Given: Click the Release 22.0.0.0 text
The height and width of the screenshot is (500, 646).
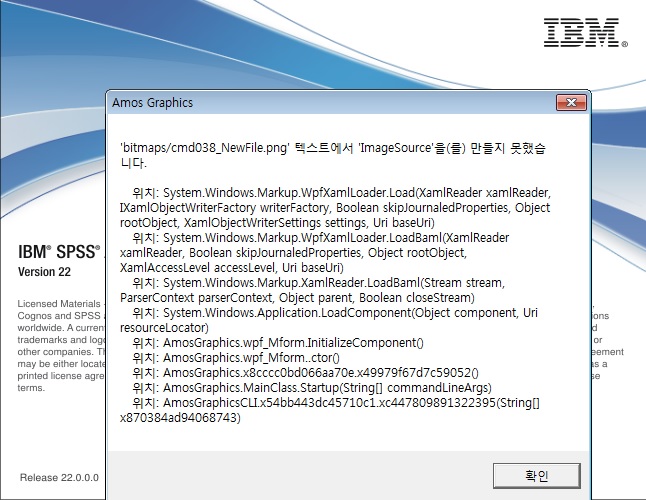Looking at the screenshot, I should tap(59, 477).
